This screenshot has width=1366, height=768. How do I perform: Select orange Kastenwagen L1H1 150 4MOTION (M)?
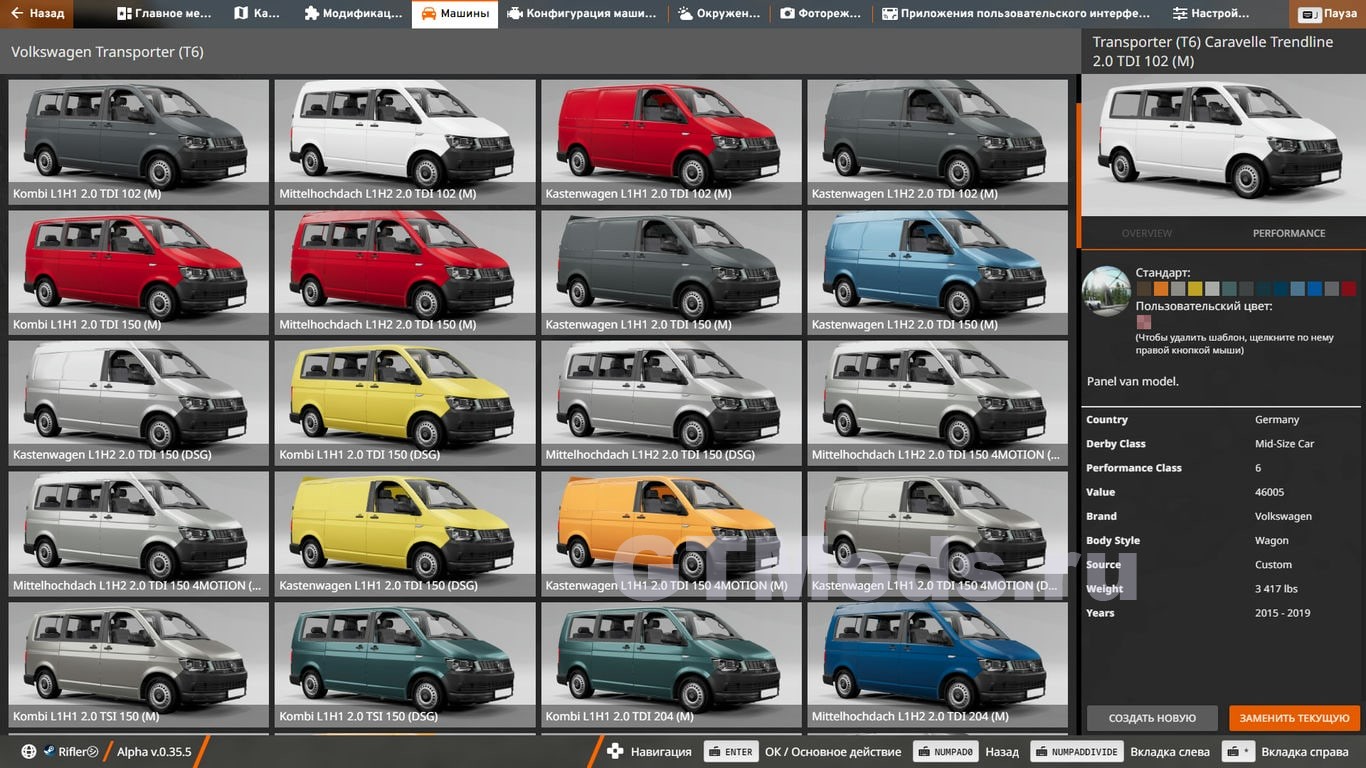point(671,534)
